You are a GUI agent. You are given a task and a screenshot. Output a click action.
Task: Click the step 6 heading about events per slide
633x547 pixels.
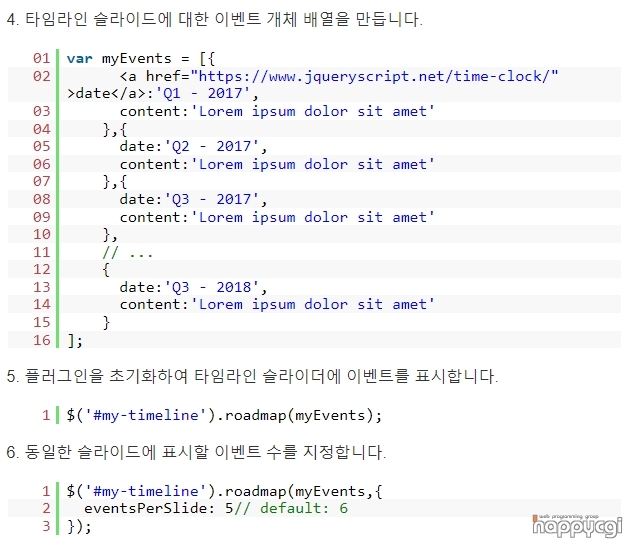196,452
